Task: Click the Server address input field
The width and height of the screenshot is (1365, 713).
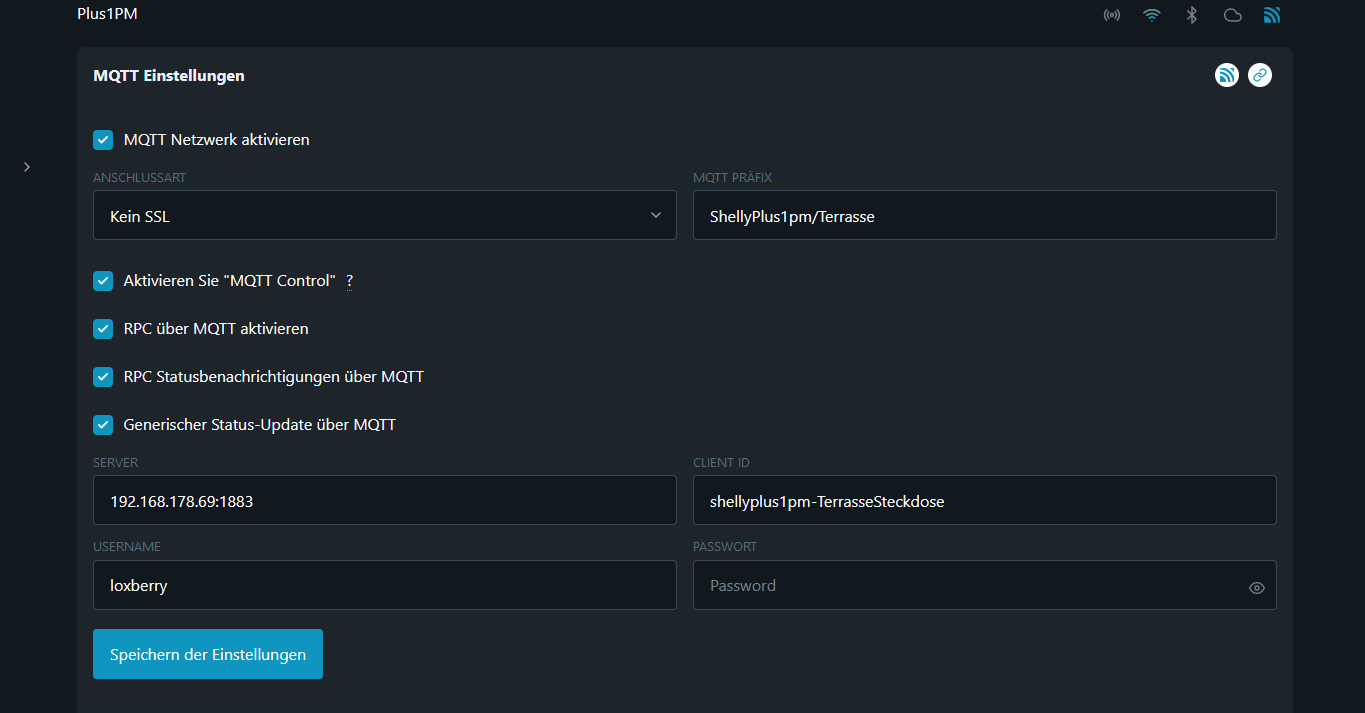Action: pos(384,500)
